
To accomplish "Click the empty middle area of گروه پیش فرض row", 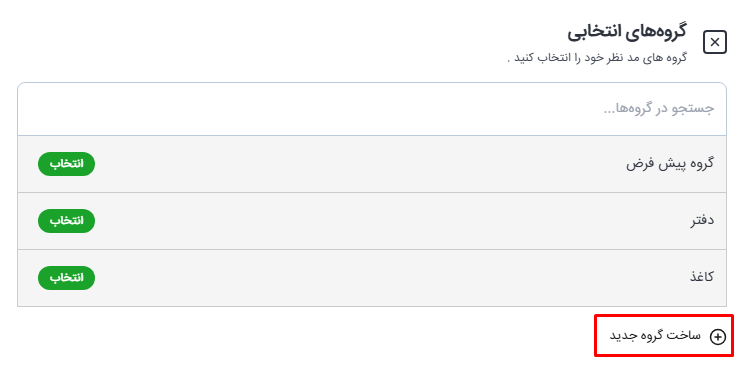I will (361, 164).
